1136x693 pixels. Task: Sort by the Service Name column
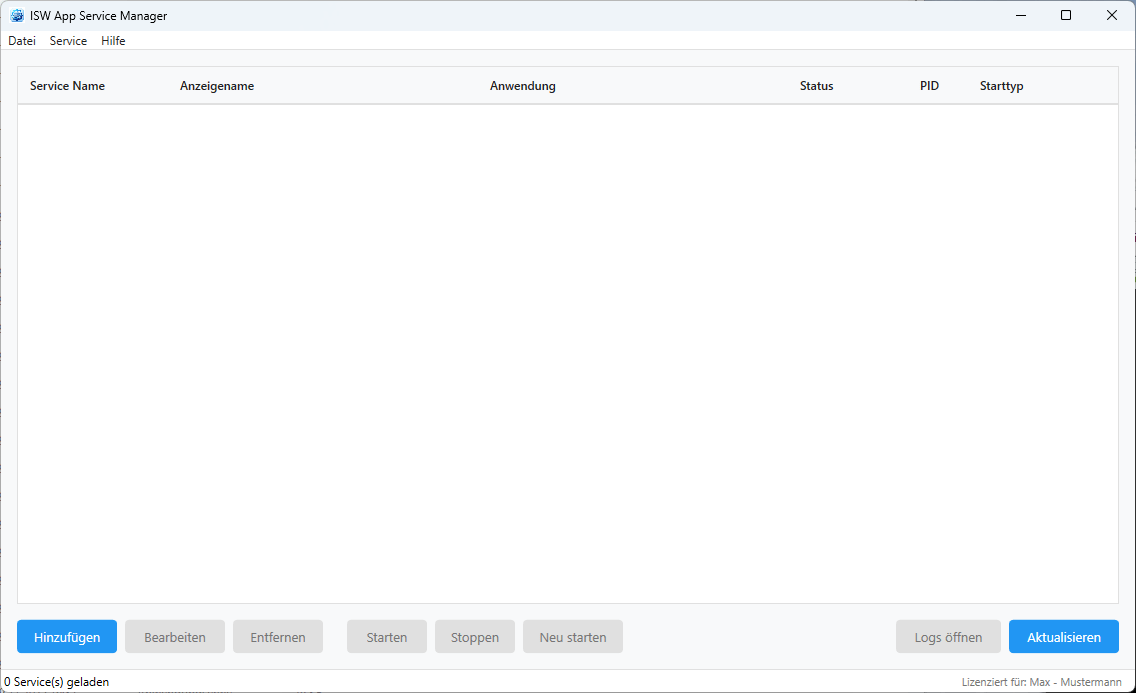coord(67,86)
